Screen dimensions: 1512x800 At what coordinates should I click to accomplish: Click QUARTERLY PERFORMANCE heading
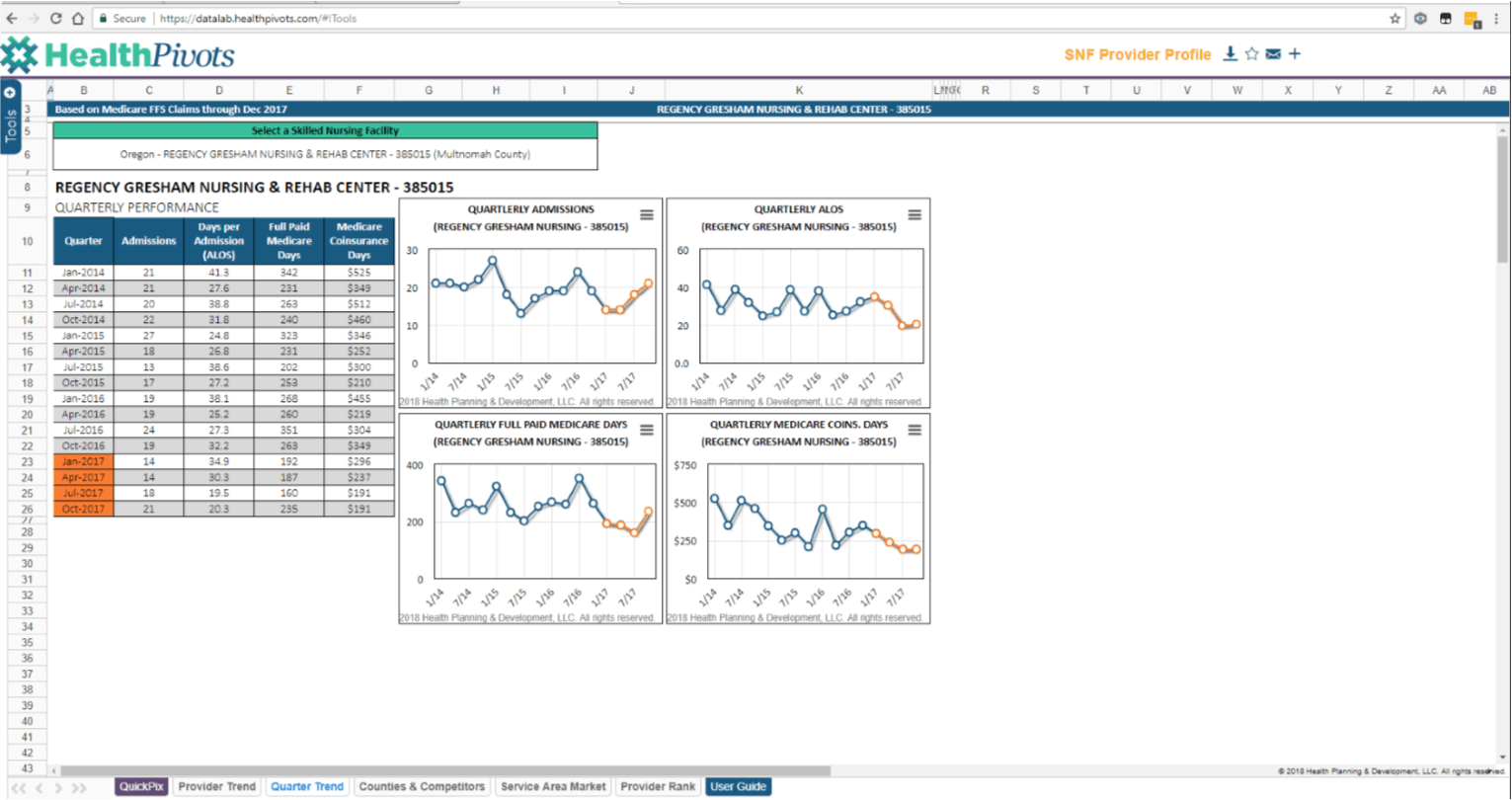click(137, 207)
